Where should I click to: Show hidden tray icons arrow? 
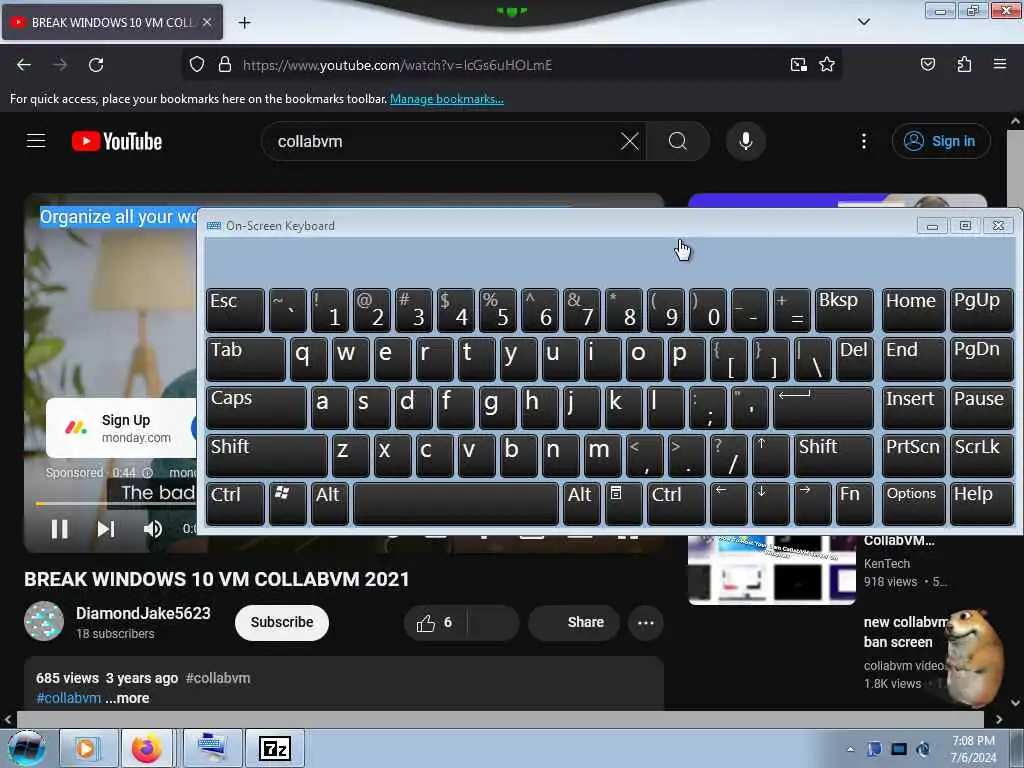point(850,749)
